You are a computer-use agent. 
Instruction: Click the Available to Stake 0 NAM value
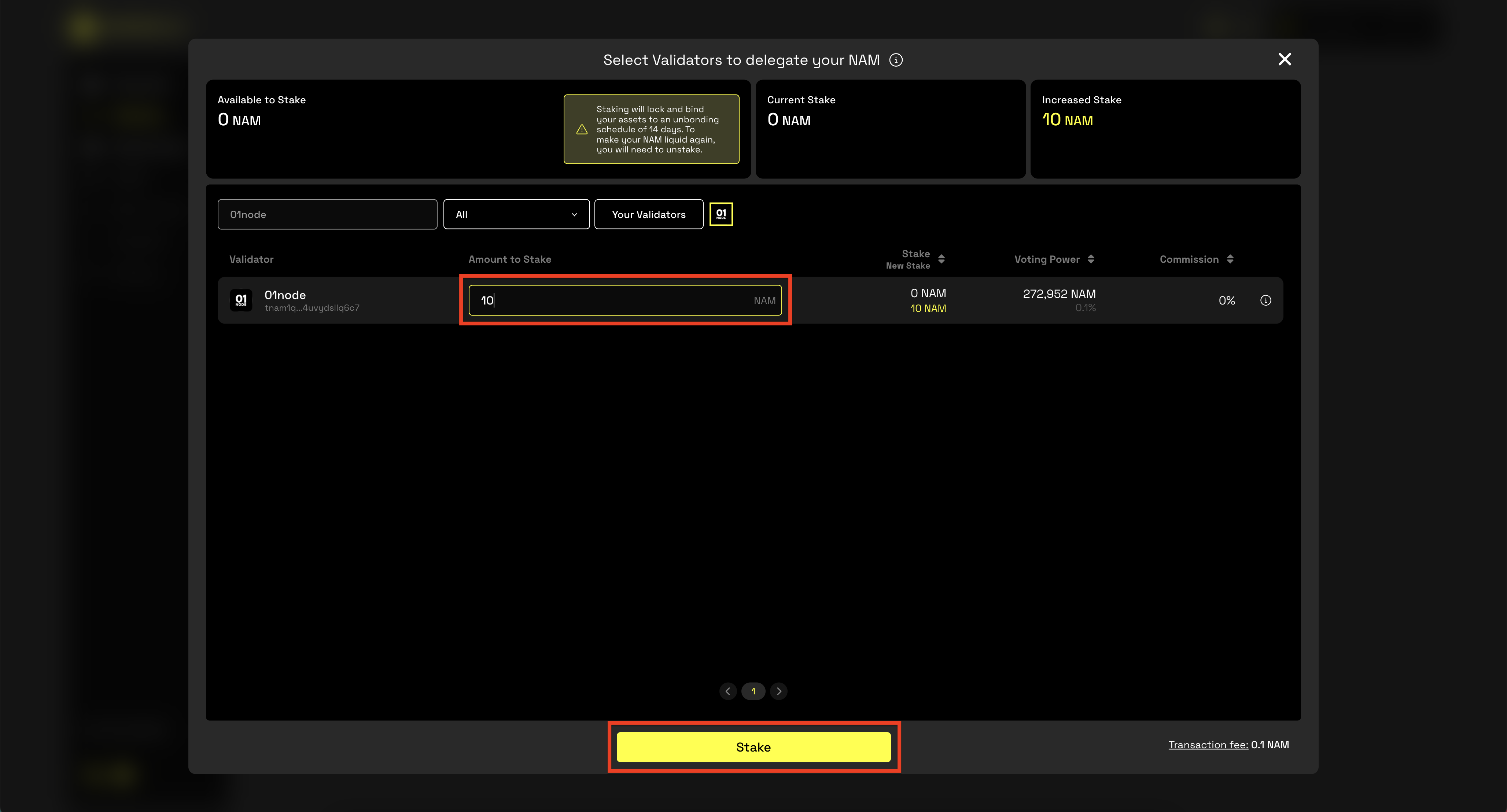click(239, 119)
